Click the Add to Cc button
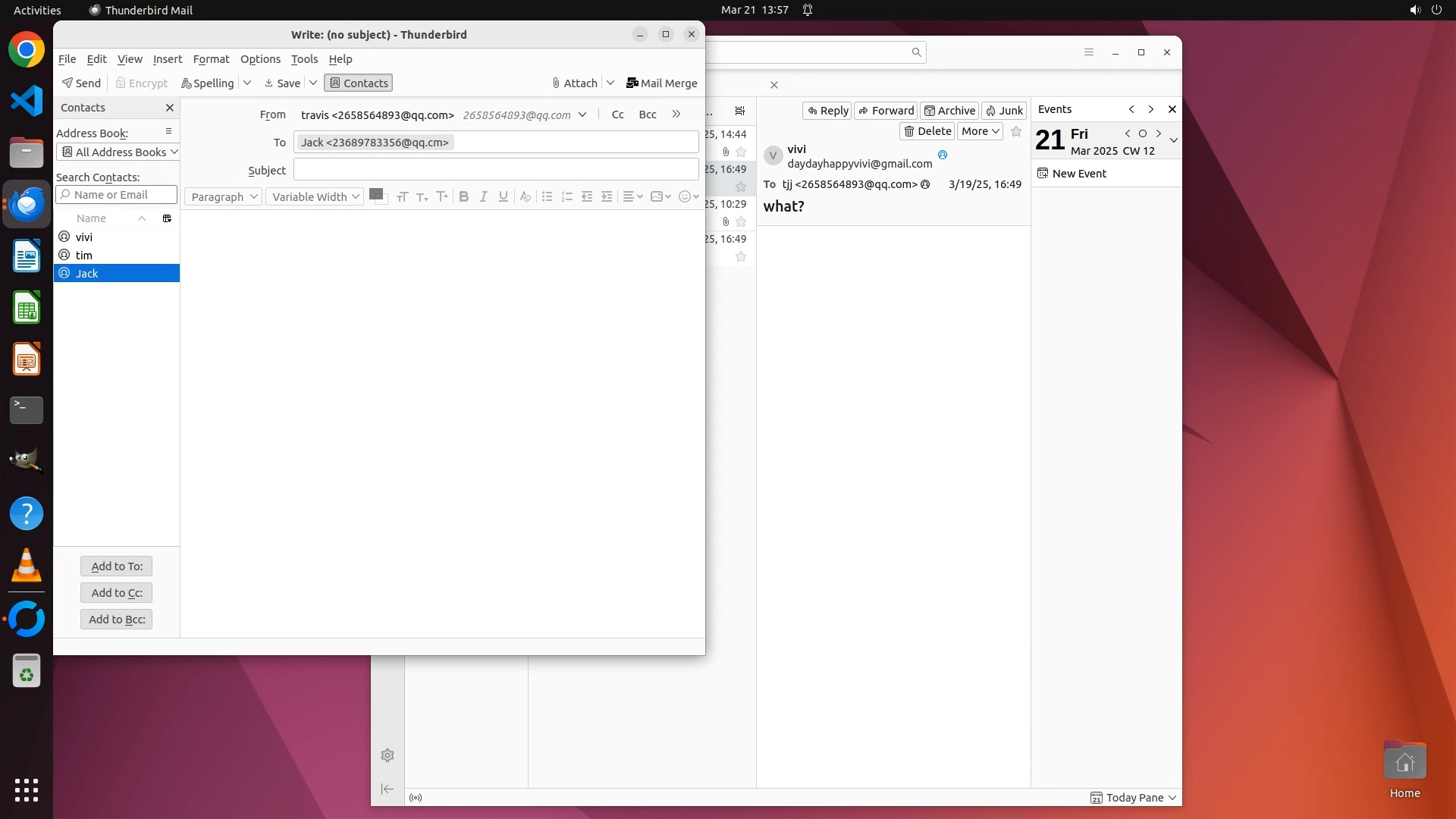This screenshot has height=819, width=1456. tap(117, 592)
